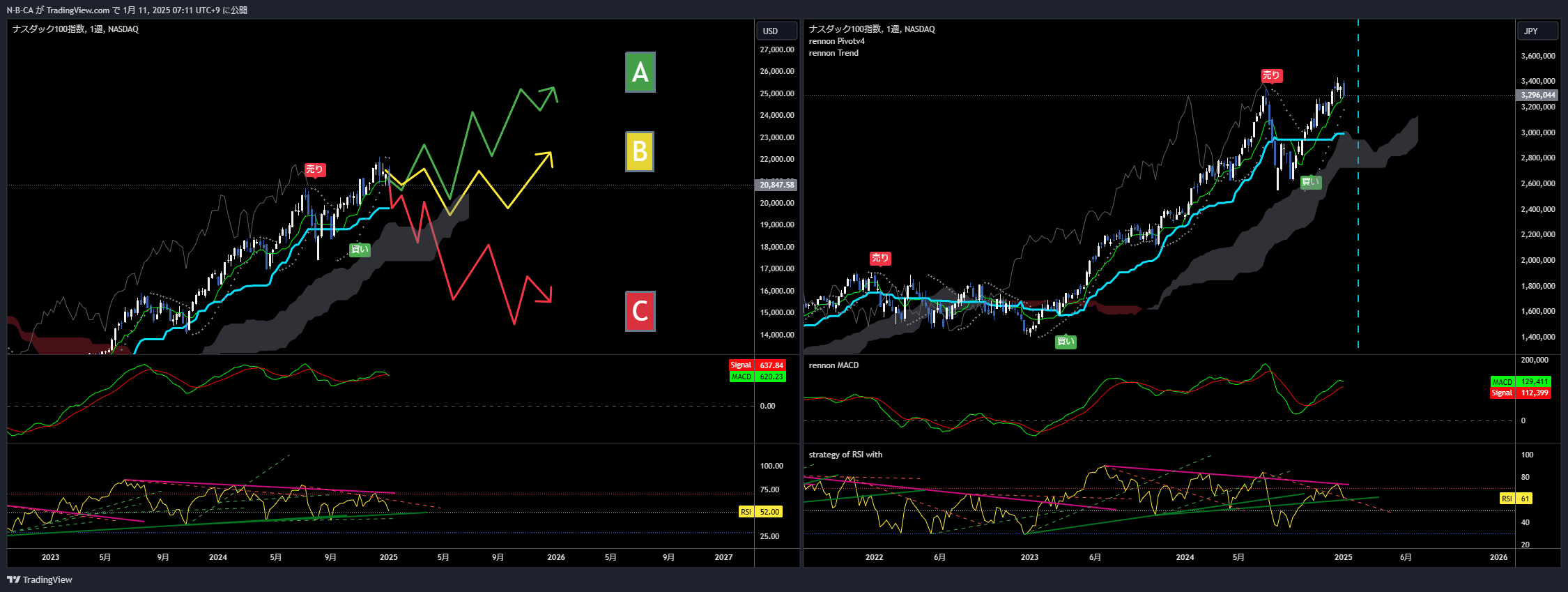Open the USD currency selector on left chart
Screen dimensions: 1568x592
coord(776,31)
